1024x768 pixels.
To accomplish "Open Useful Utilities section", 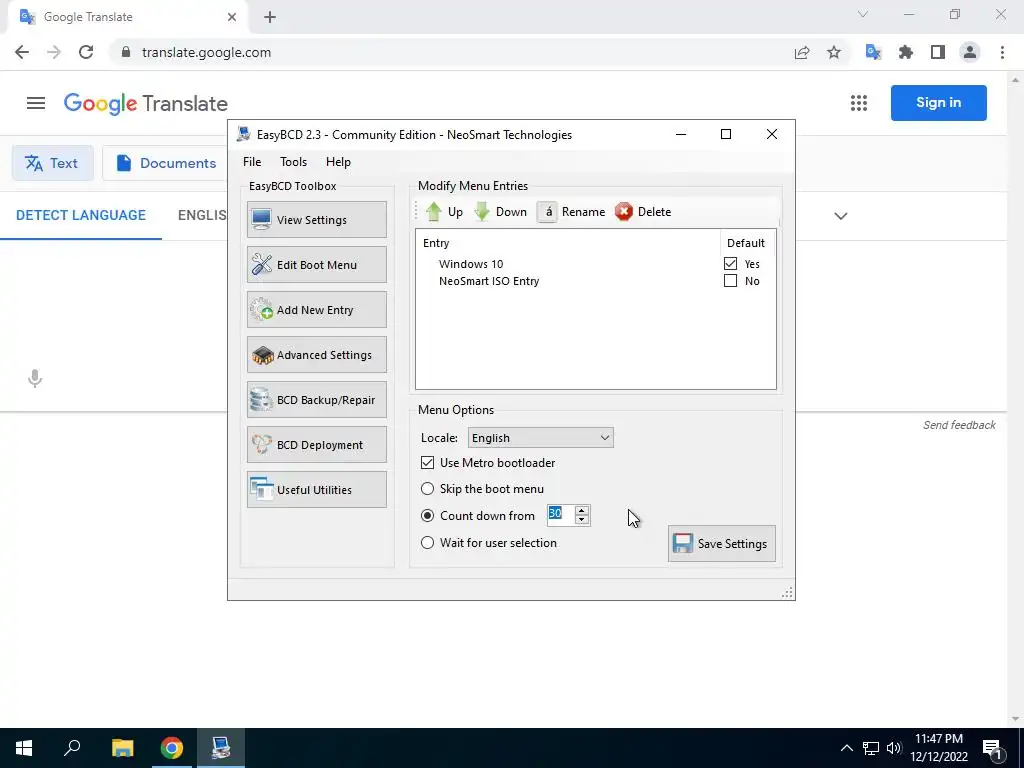I will (x=317, y=490).
